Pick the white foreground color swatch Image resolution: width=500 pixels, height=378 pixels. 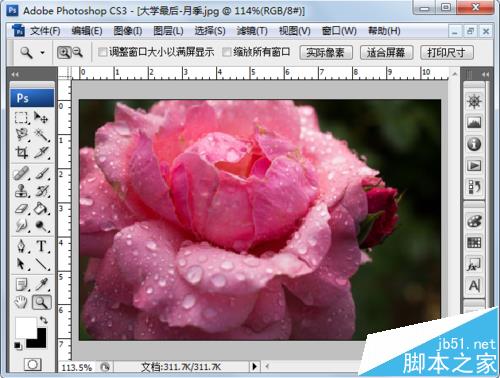pyautogui.click(x=25, y=327)
